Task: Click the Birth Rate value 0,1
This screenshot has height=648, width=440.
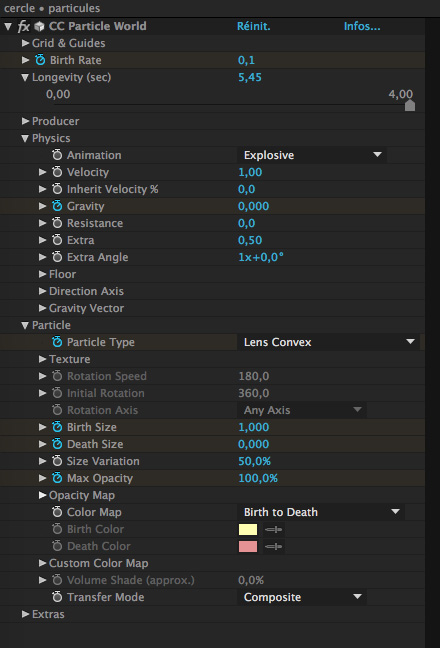Action: (x=246, y=60)
